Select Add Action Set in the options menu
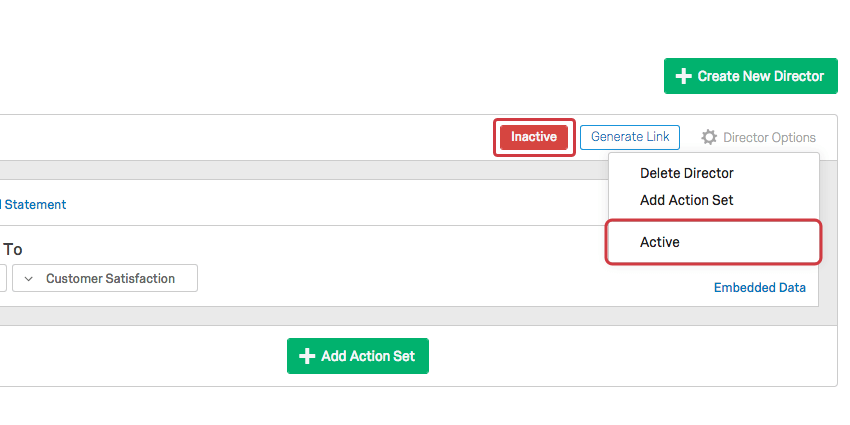Image resolution: width=850 pixels, height=425 pixels. [687, 200]
